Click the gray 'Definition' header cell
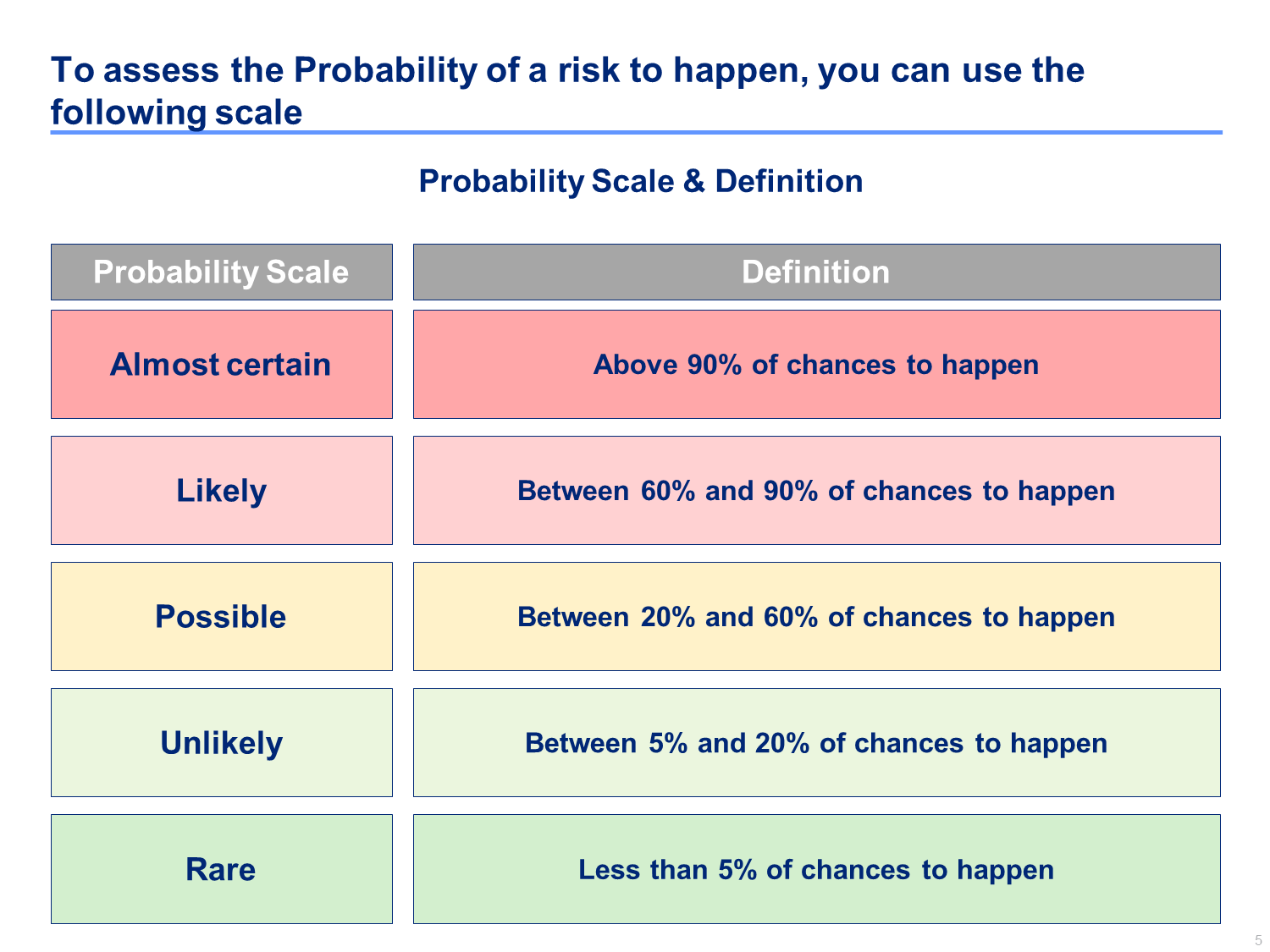The height and width of the screenshot is (952, 1270). (816, 272)
